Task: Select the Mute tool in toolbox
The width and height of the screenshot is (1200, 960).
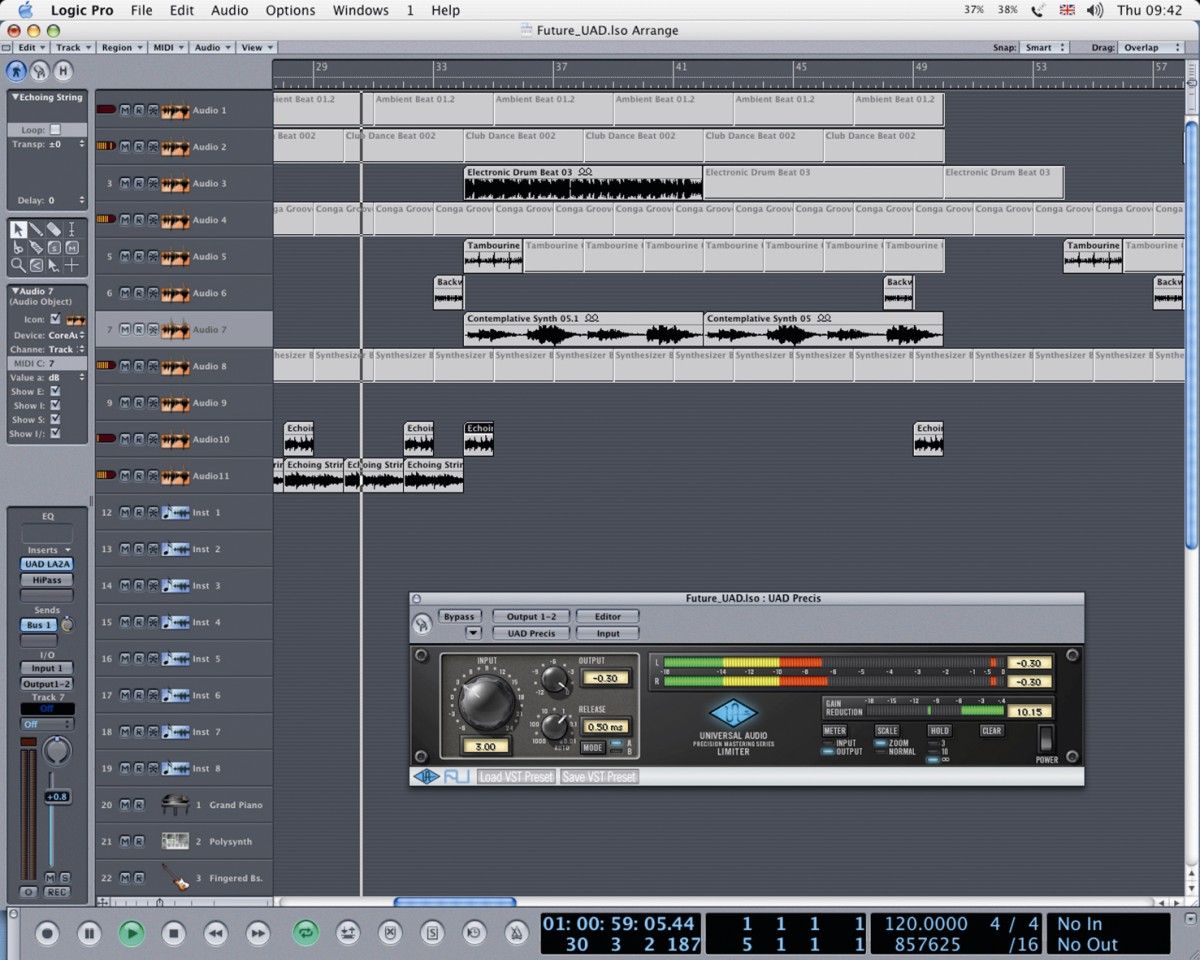Action: click(72, 247)
